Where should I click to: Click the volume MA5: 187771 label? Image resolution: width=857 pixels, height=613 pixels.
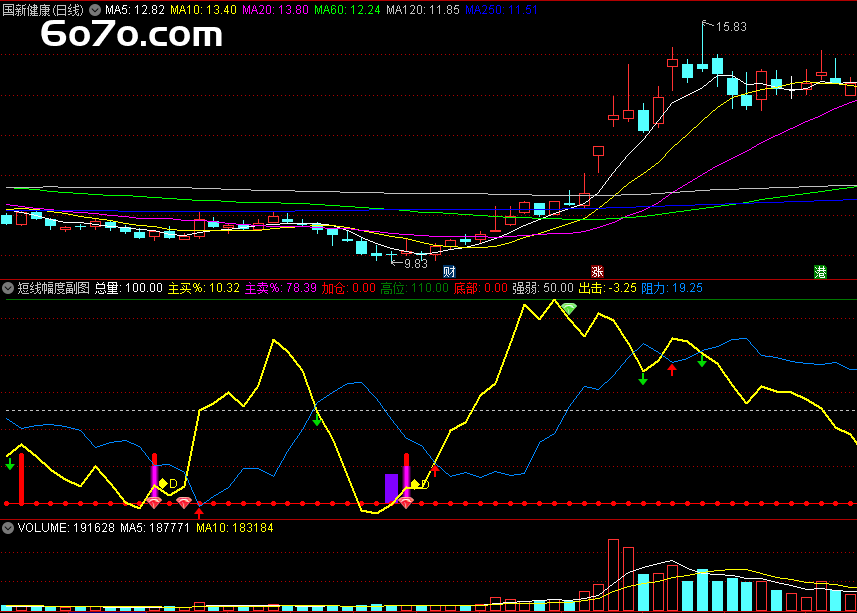155,528
